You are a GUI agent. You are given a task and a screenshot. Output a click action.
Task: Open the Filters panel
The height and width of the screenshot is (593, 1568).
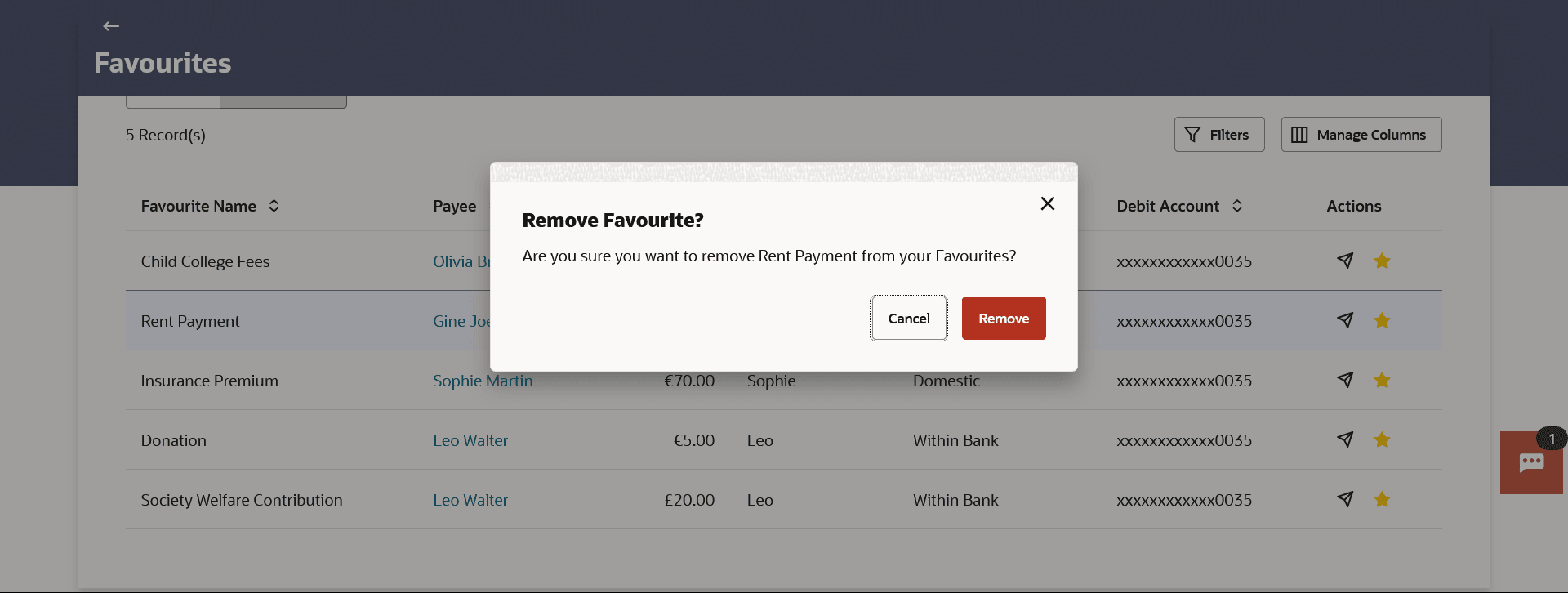click(1219, 135)
